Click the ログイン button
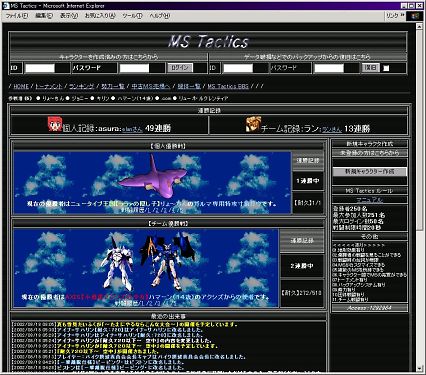426x375 pixels. click(180, 68)
